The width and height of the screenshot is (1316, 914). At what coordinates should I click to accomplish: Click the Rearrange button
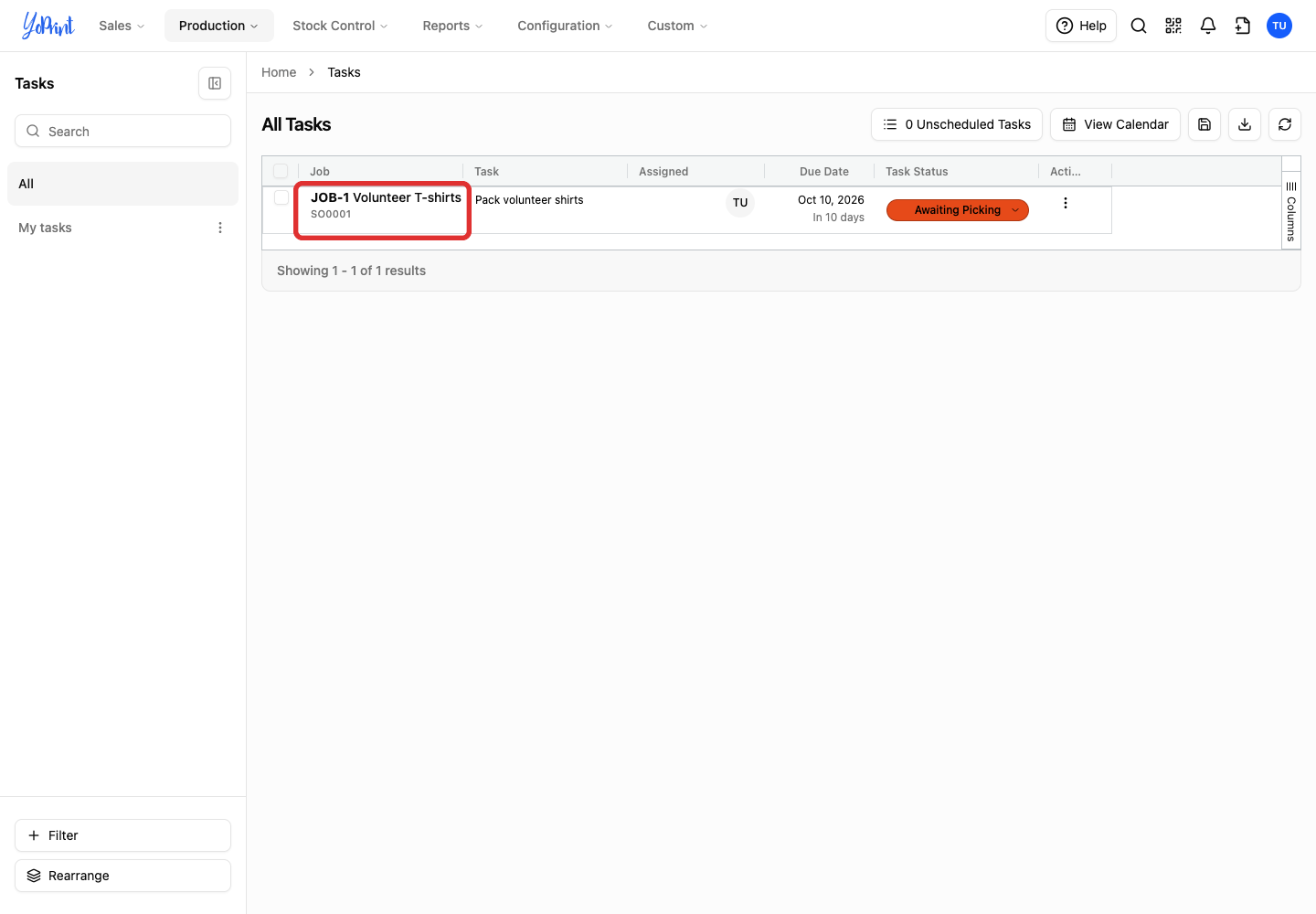pyautogui.click(x=122, y=876)
